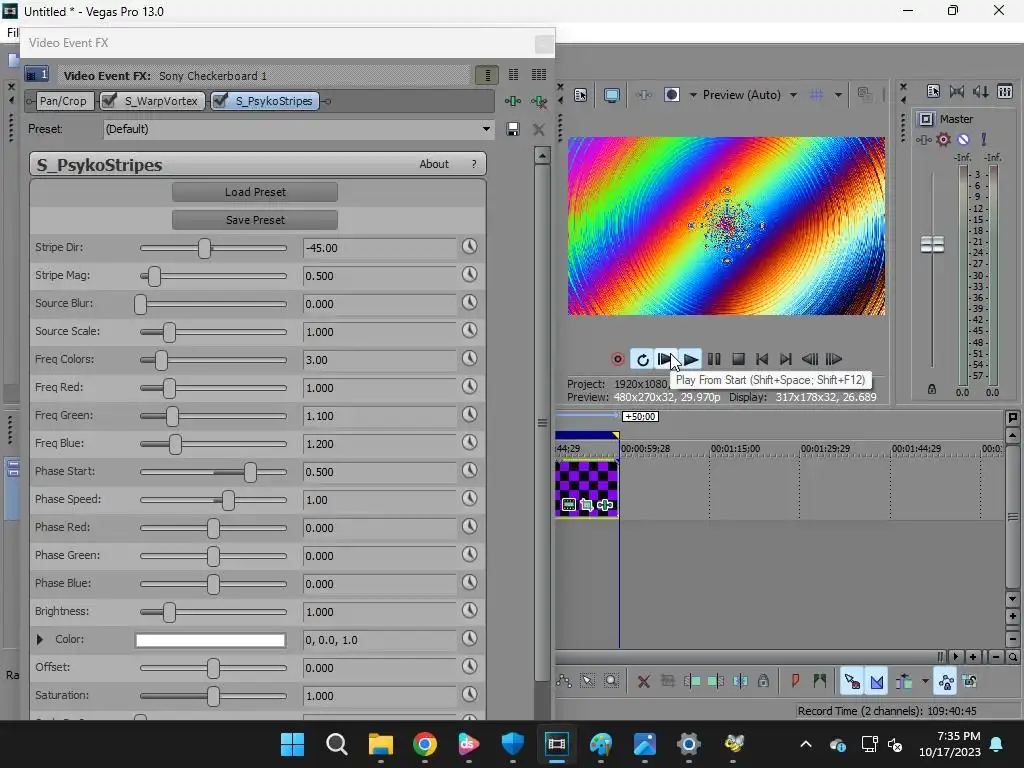
Task: Open the Overlays dropdown arrow
Action: [838, 95]
